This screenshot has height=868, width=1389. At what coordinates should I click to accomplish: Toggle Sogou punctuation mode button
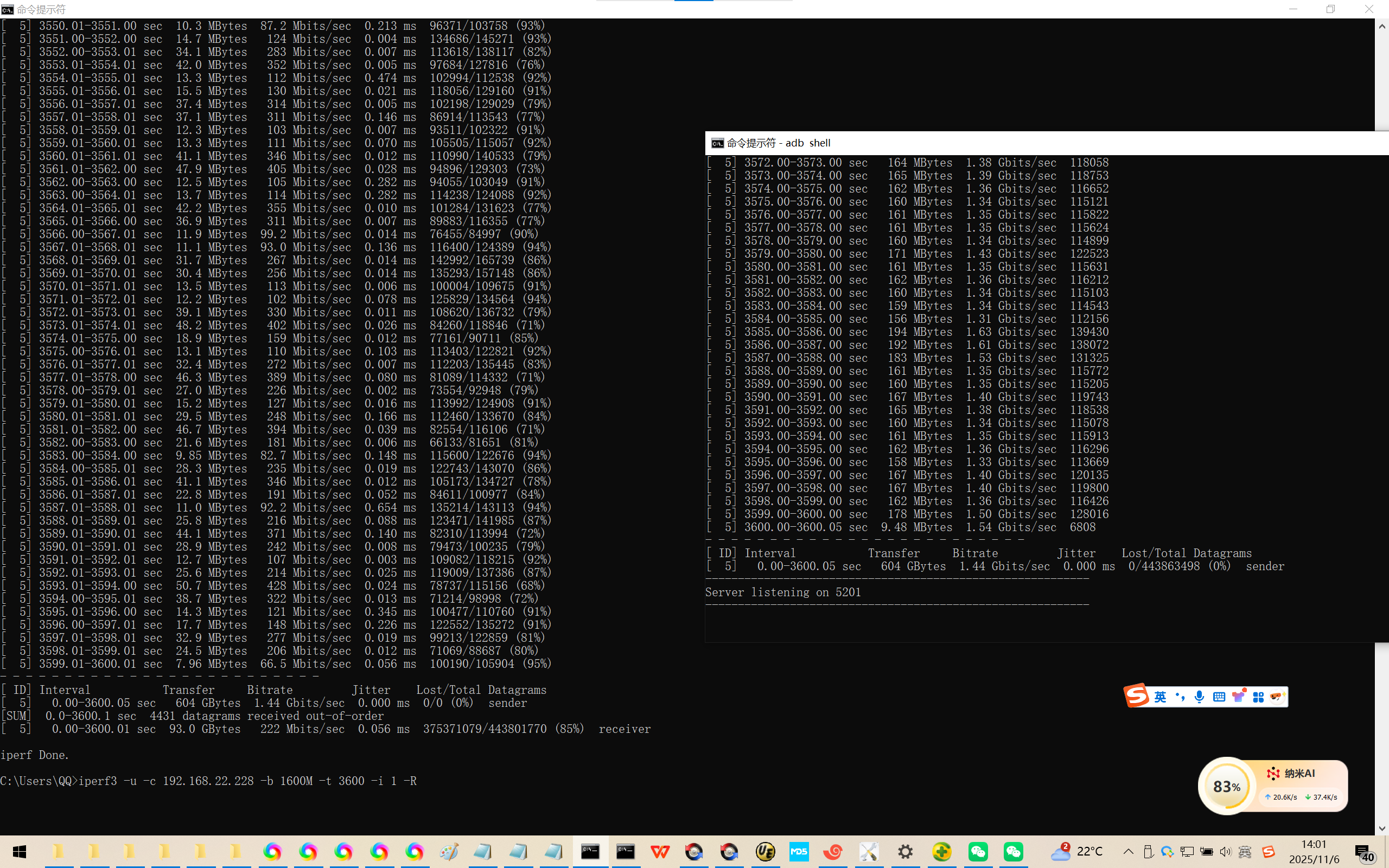tap(1180, 697)
